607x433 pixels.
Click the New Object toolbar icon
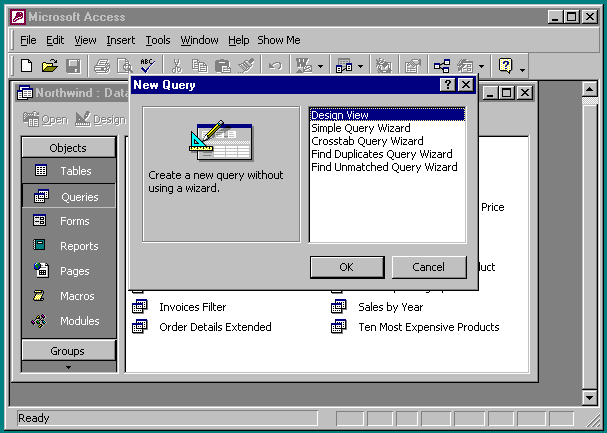[465, 66]
